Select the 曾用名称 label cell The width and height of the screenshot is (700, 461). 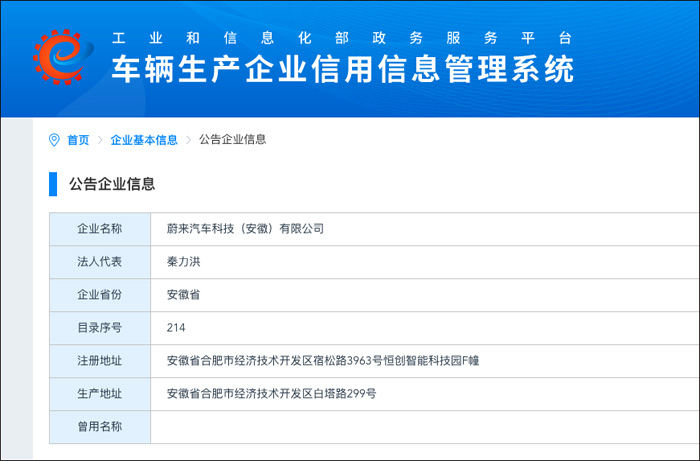point(100,427)
